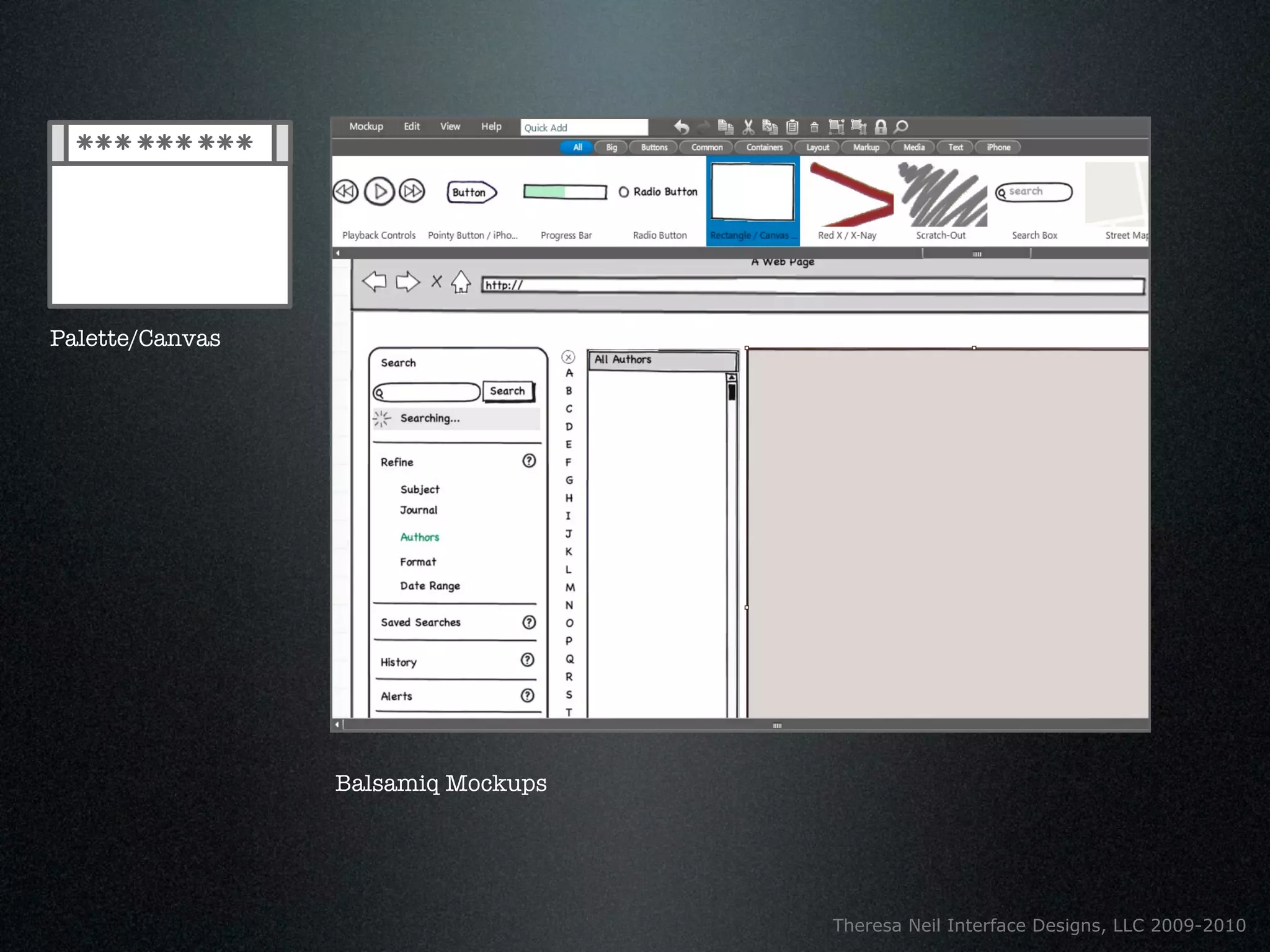Select the Containers category filter
The image size is (1270, 952).
point(764,148)
